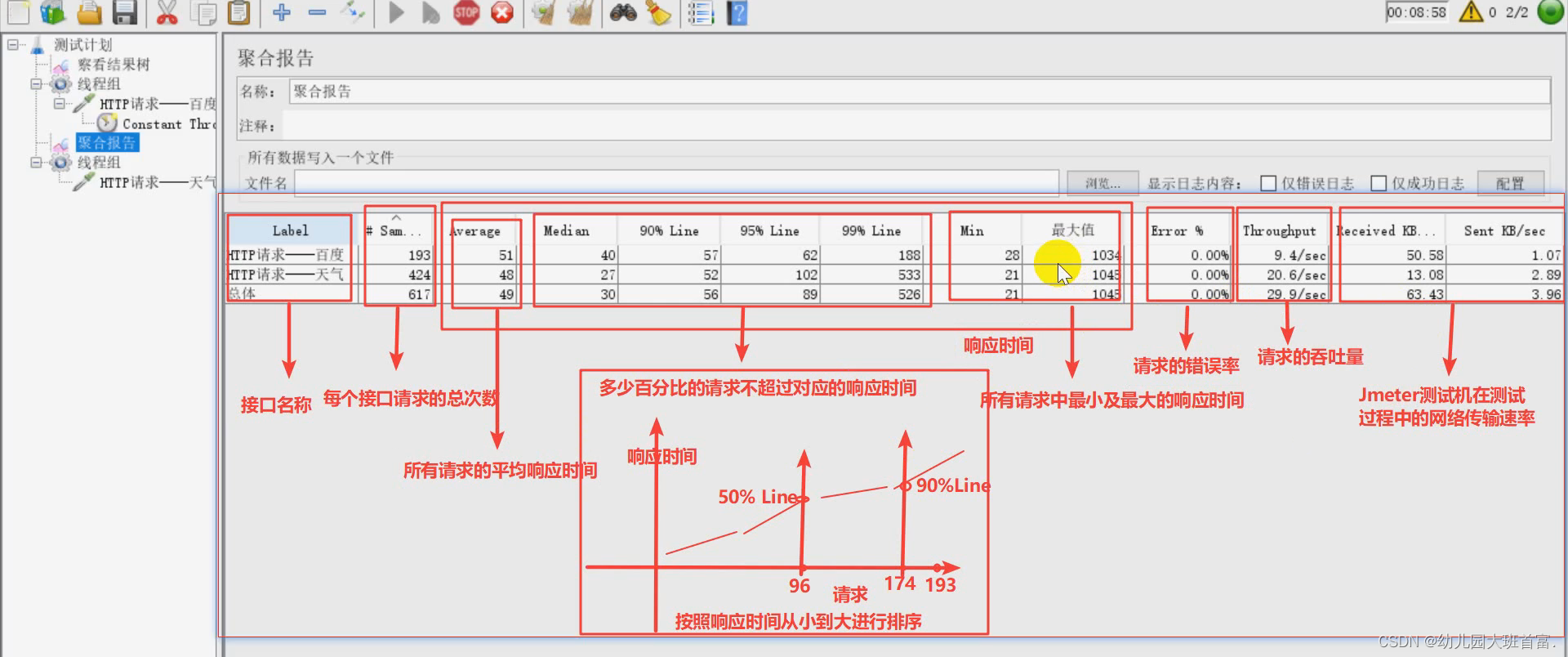Click the Toggle enable/disable icon
Screen dimensions: 1568x657
tap(353, 11)
